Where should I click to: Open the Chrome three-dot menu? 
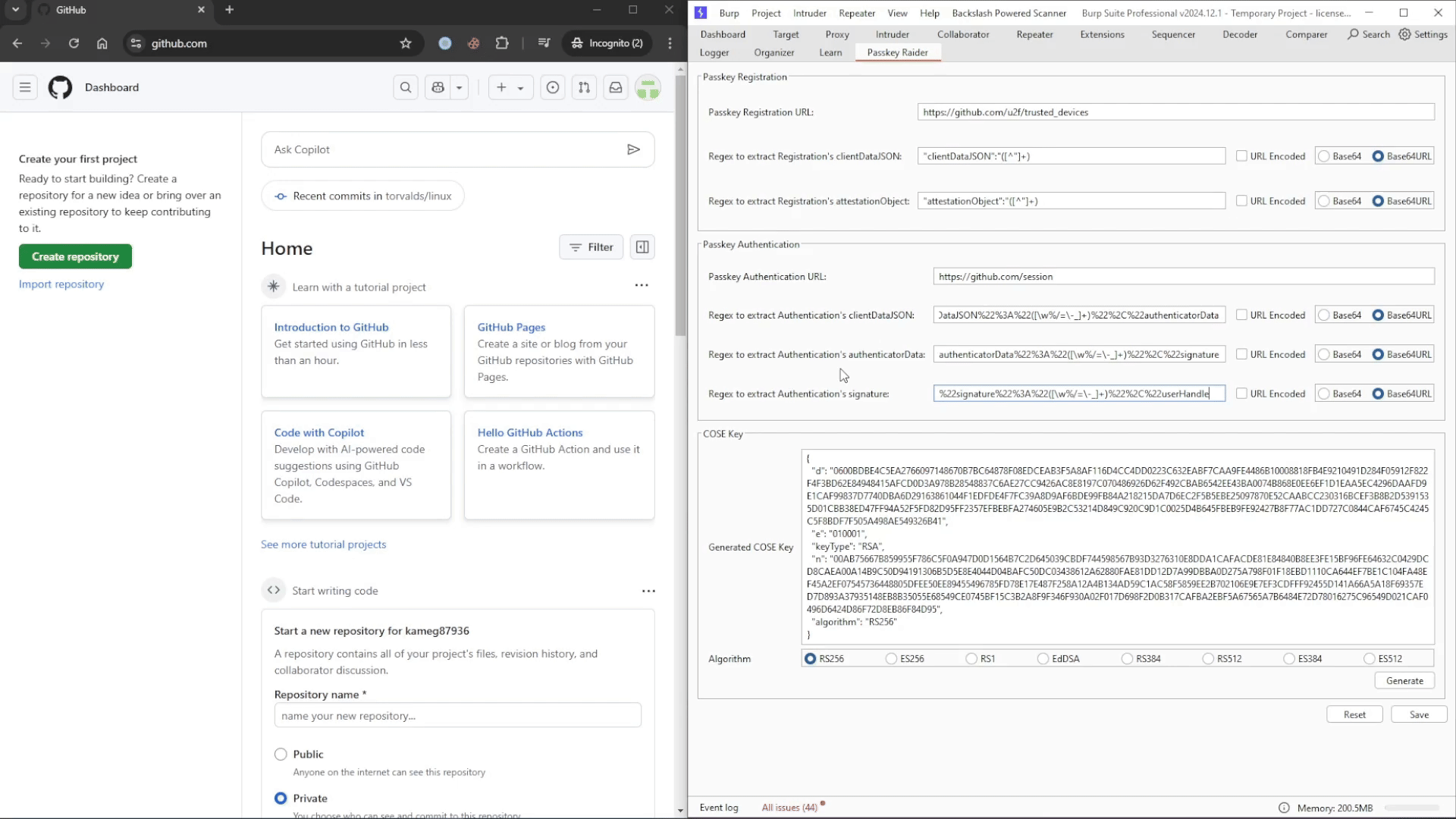pyautogui.click(x=670, y=43)
